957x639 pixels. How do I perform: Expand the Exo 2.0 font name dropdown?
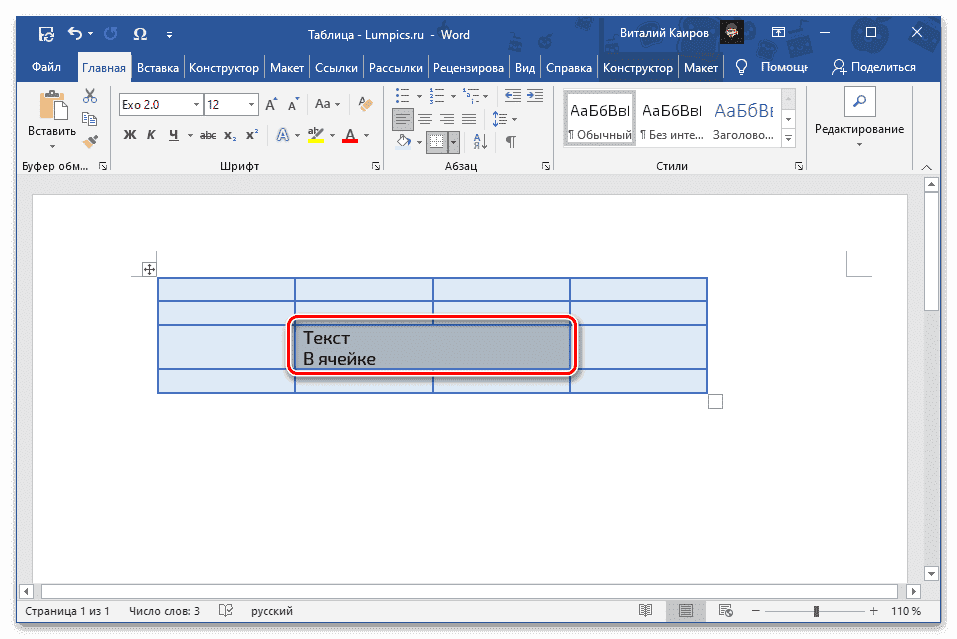(197, 104)
